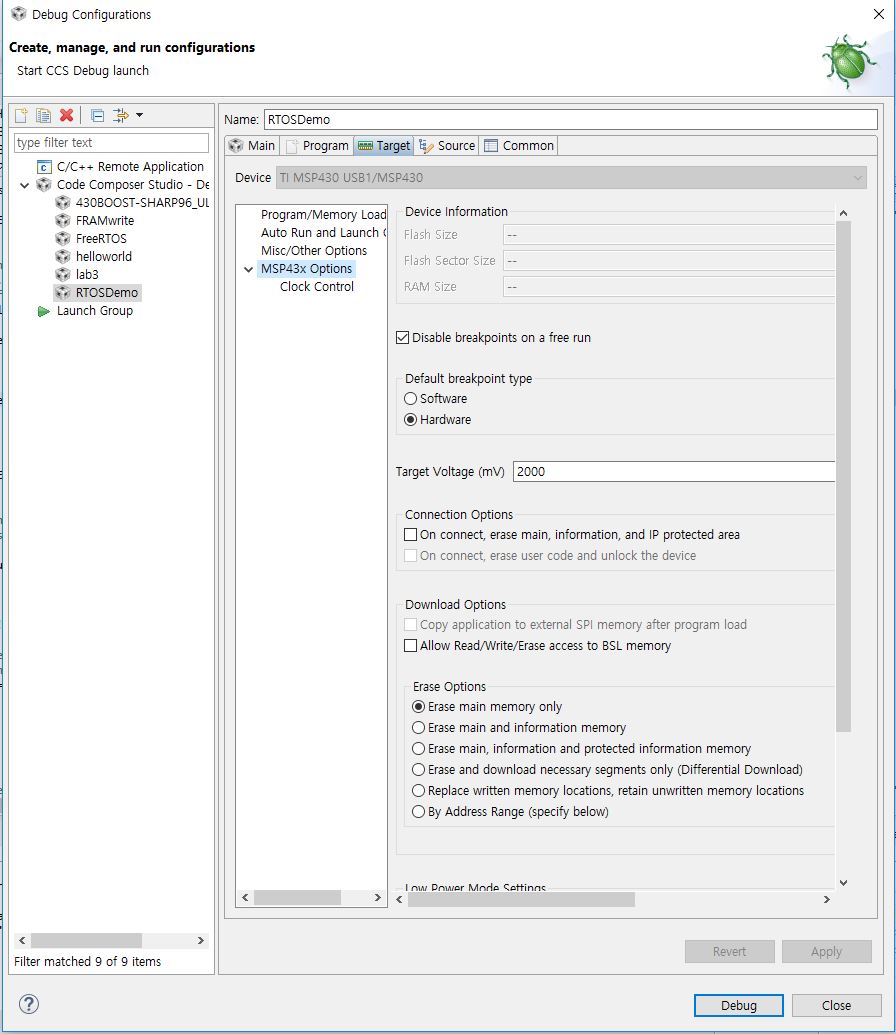Select Auto Run and Launch options item
Screen dimensions: 896x1034
pos(323,232)
